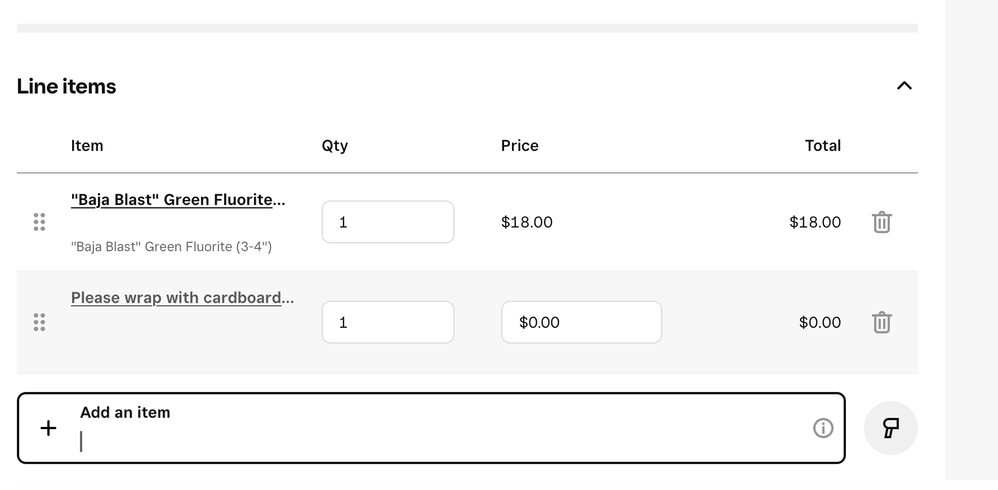Edit quantity field for Baja Blast Green Fluorite

pos(388,222)
